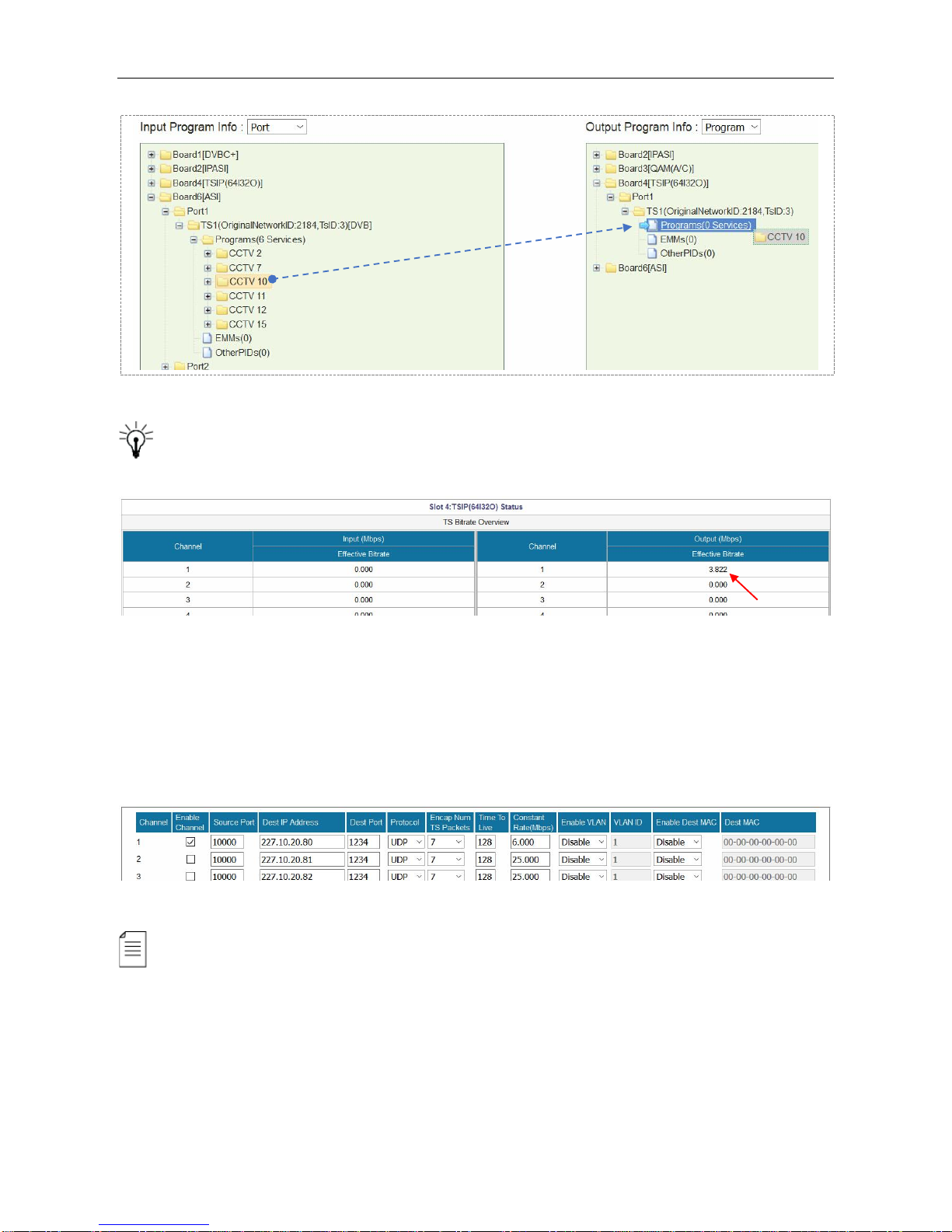The width and height of the screenshot is (952, 1232).
Task: Click the Enable Dest MAC column header
Action: (686, 822)
